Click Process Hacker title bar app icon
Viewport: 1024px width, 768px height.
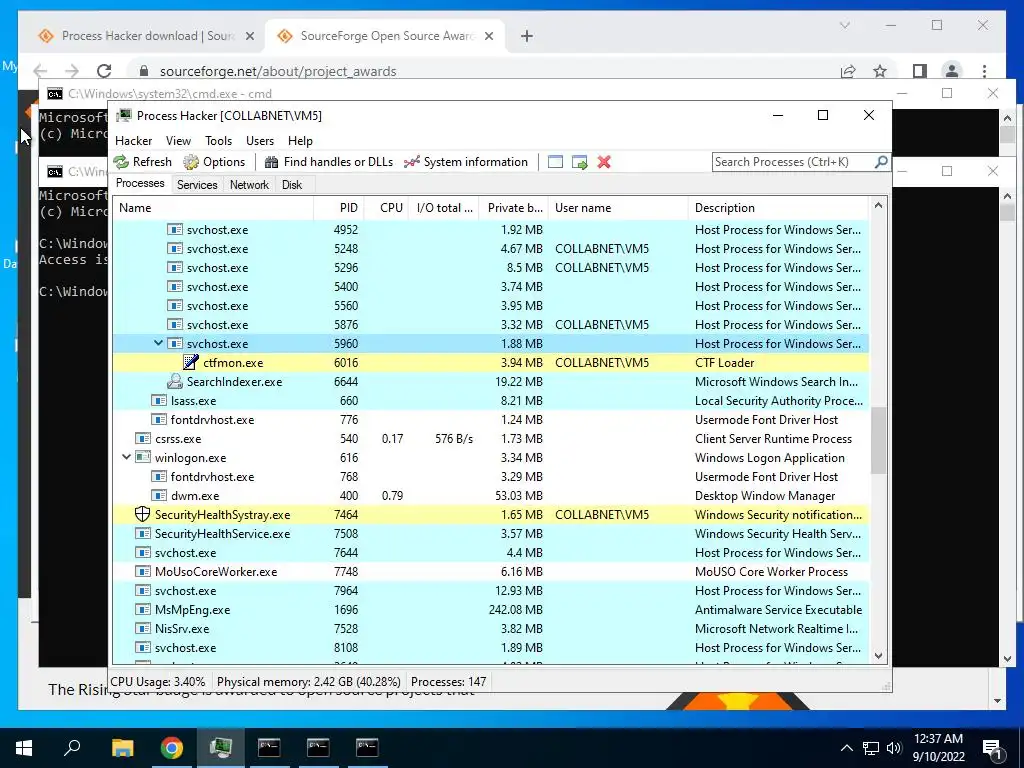123,116
